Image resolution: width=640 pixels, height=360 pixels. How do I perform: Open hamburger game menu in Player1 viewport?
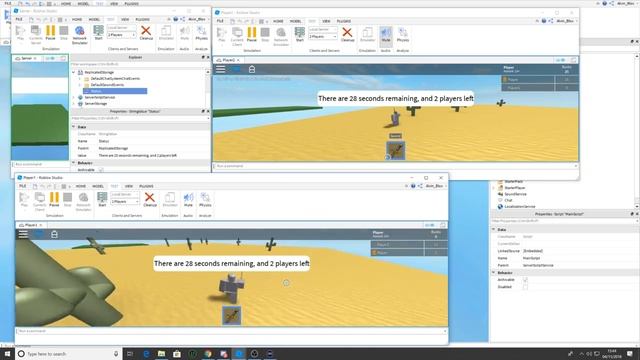(x=23, y=234)
